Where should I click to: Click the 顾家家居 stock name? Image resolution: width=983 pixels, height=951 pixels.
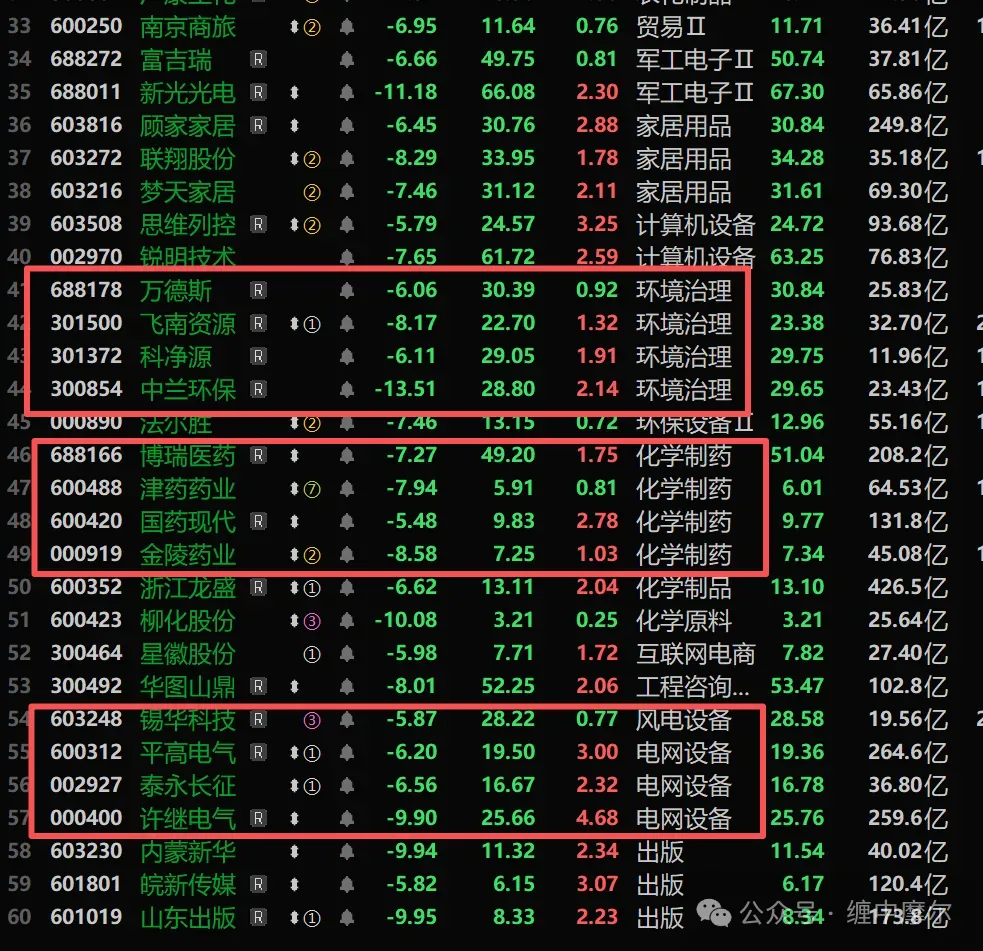[187, 126]
